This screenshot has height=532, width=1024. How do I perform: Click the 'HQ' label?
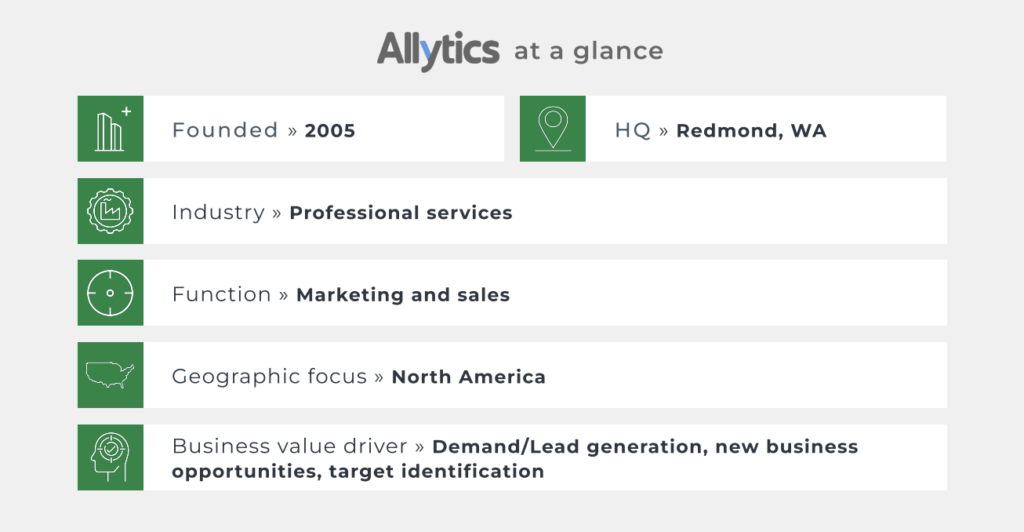[632, 130]
